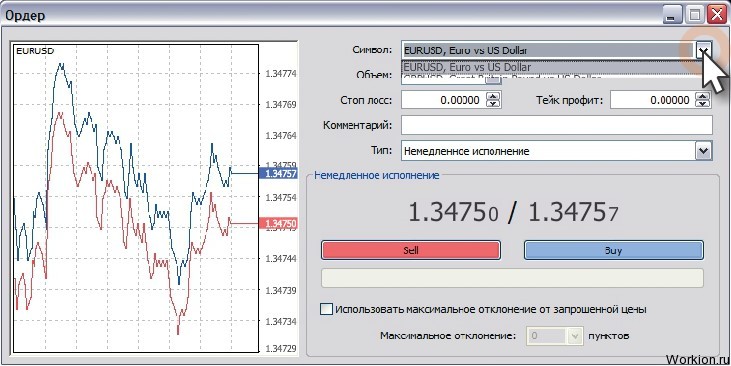Maximize the Ордер window
Image resolution: width=731 pixels, height=366 pixels.
695,15
